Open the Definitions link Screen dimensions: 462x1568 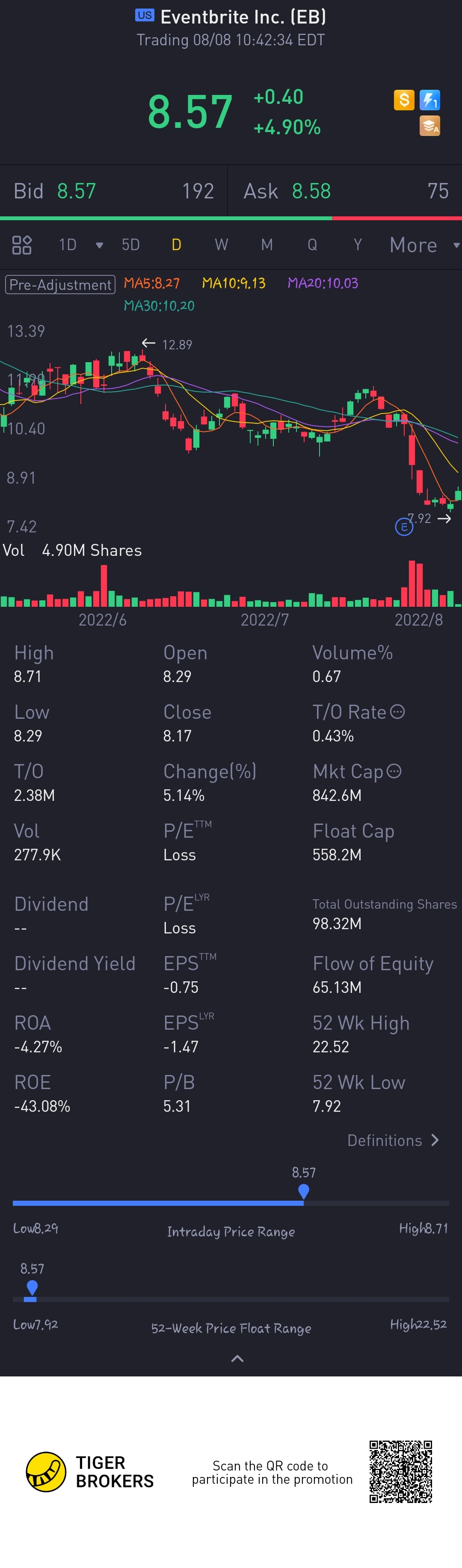coord(393,1140)
